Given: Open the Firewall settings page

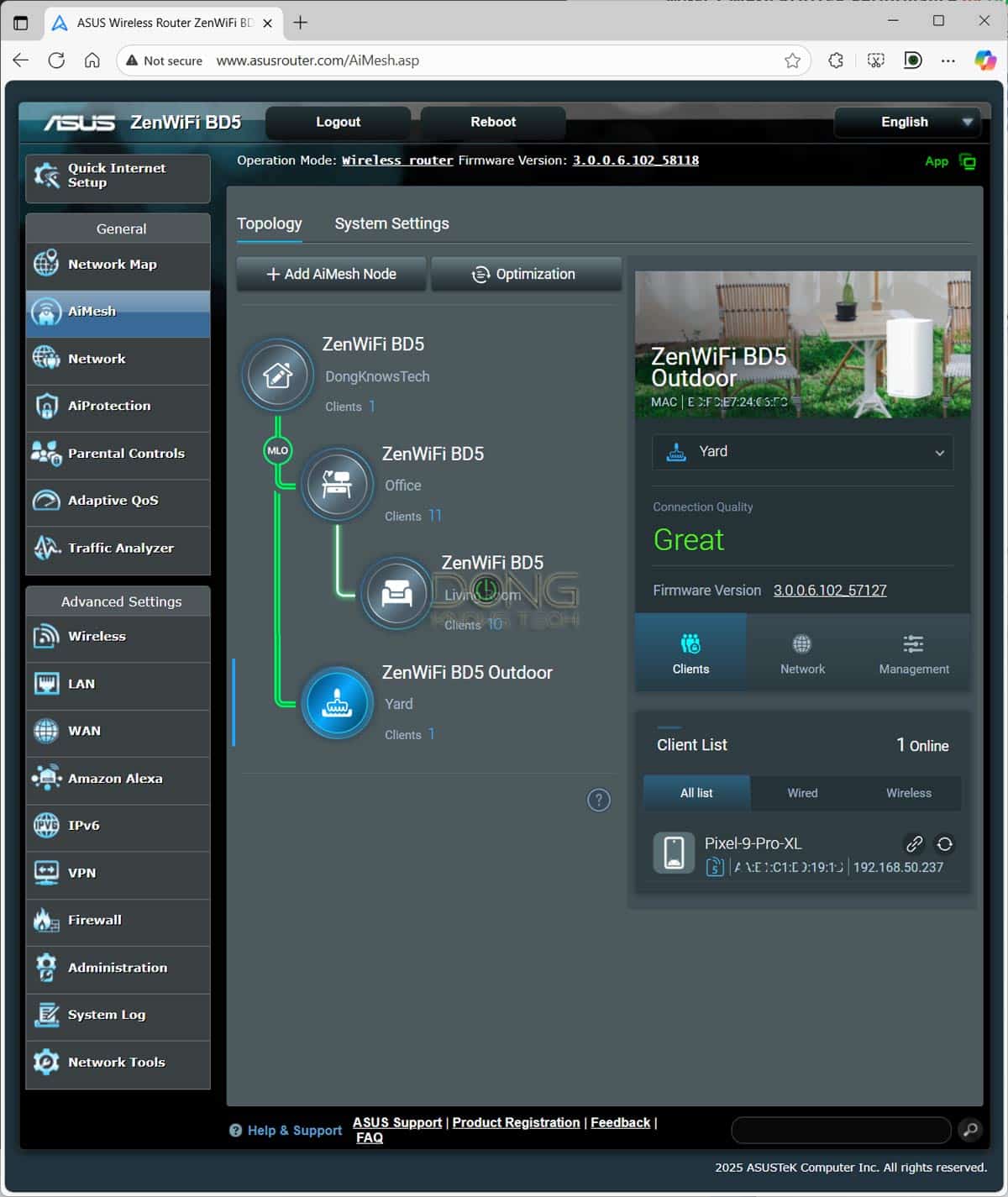Looking at the screenshot, I should tap(93, 920).
